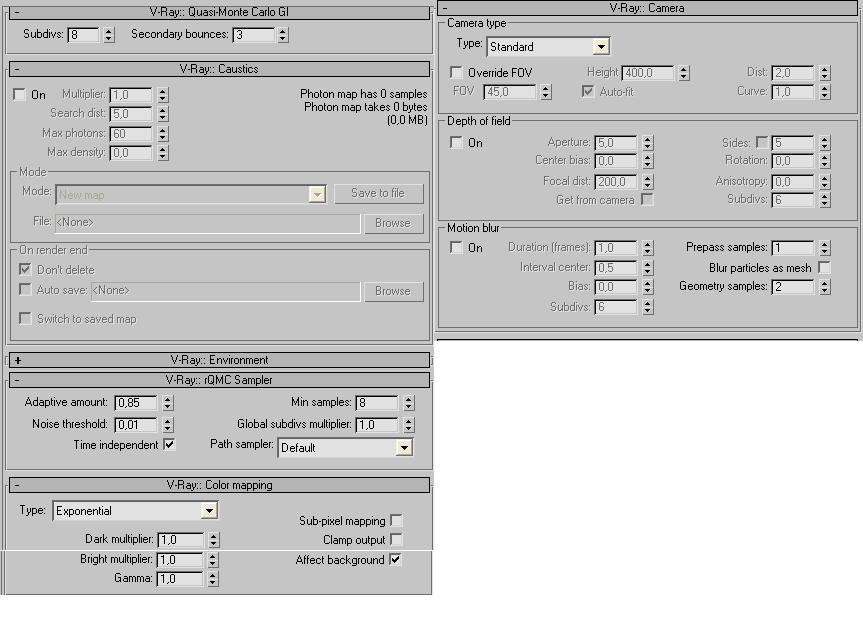863x620 pixels.
Task: Adjust the FOV spinner
Action: click(545, 92)
